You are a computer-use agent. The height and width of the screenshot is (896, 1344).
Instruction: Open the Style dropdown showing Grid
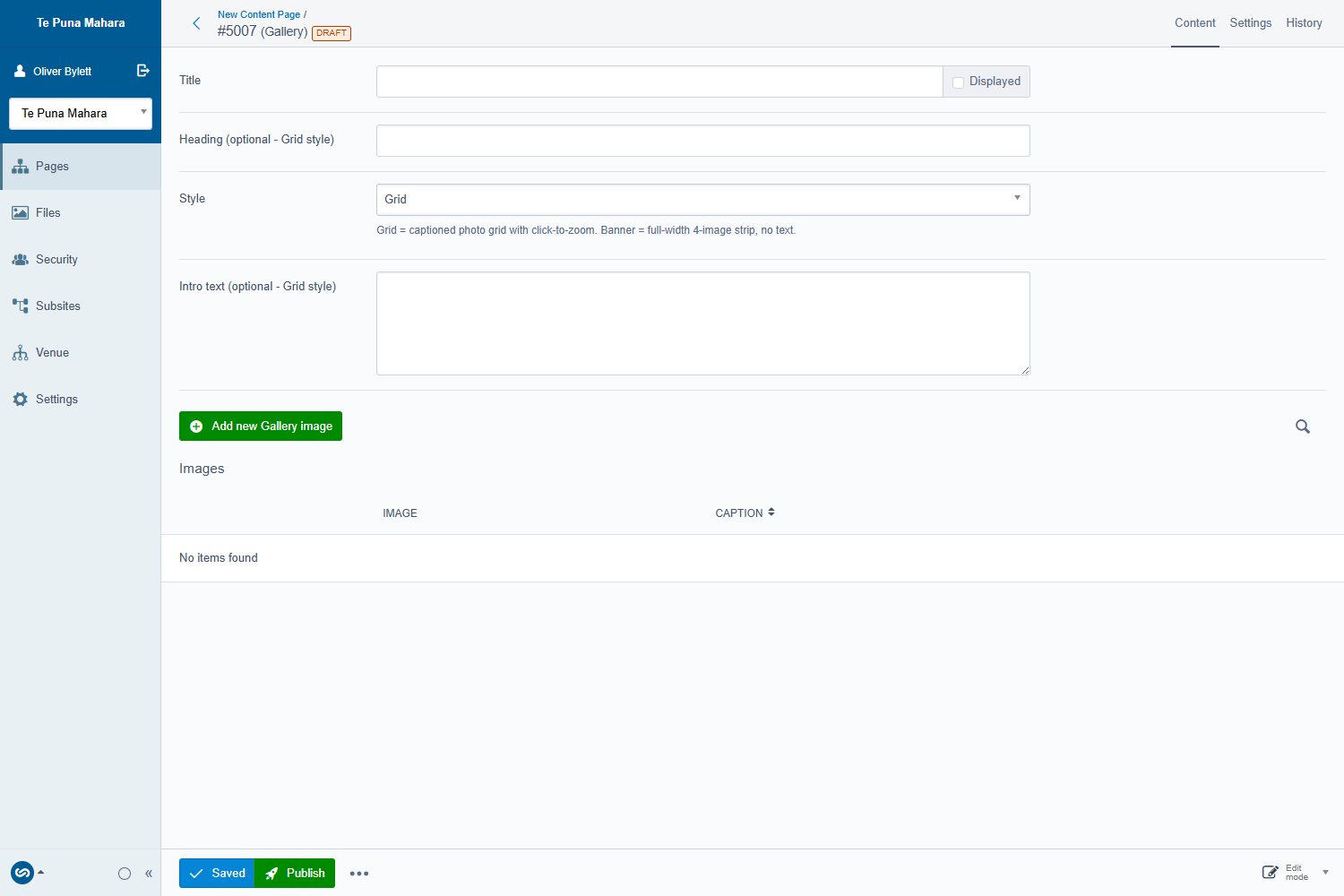point(703,200)
